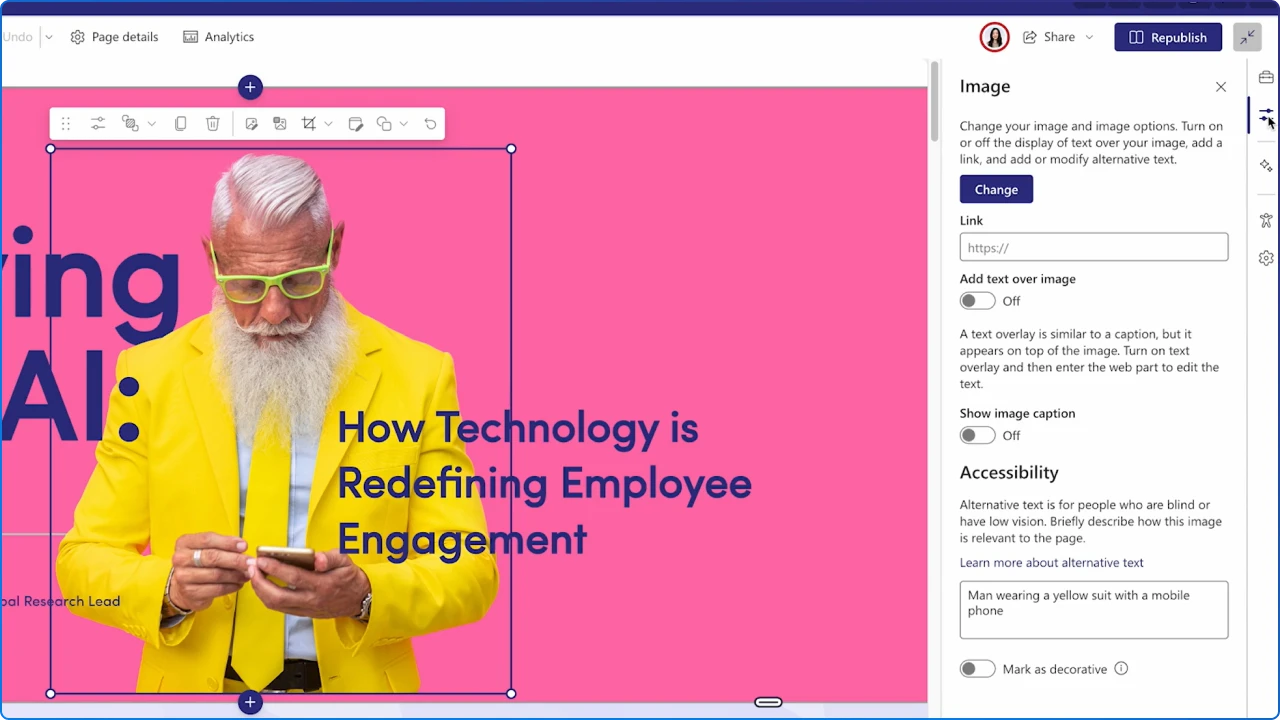Duplicate the image web part

tap(180, 123)
